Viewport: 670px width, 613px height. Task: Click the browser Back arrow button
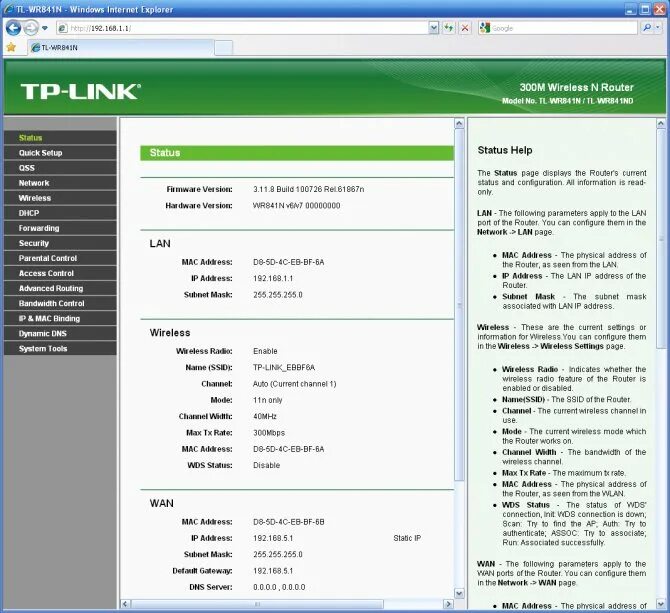click(x=13, y=29)
